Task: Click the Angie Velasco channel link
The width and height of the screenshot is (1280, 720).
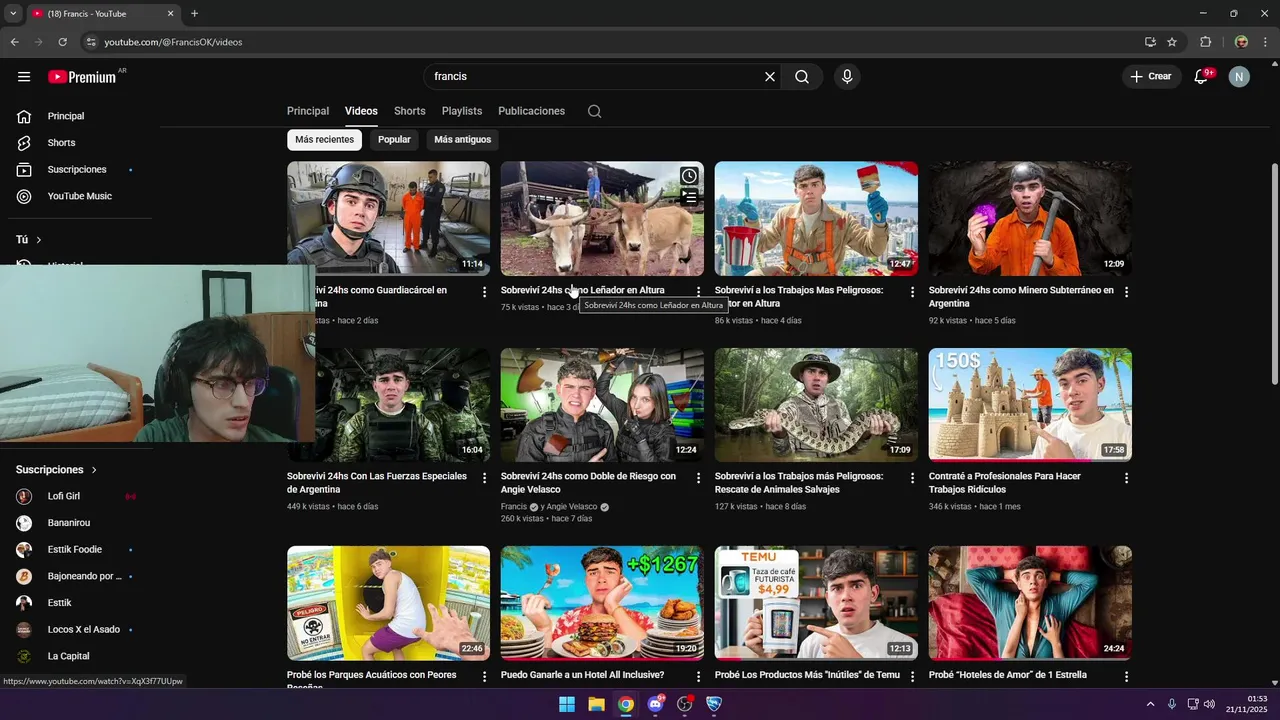Action: 572,507
